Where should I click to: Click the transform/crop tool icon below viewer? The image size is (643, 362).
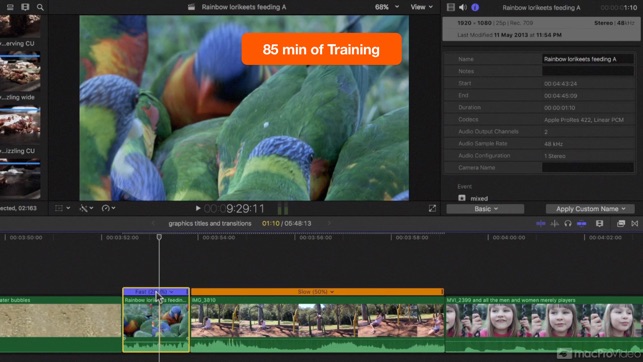point(59,208)
